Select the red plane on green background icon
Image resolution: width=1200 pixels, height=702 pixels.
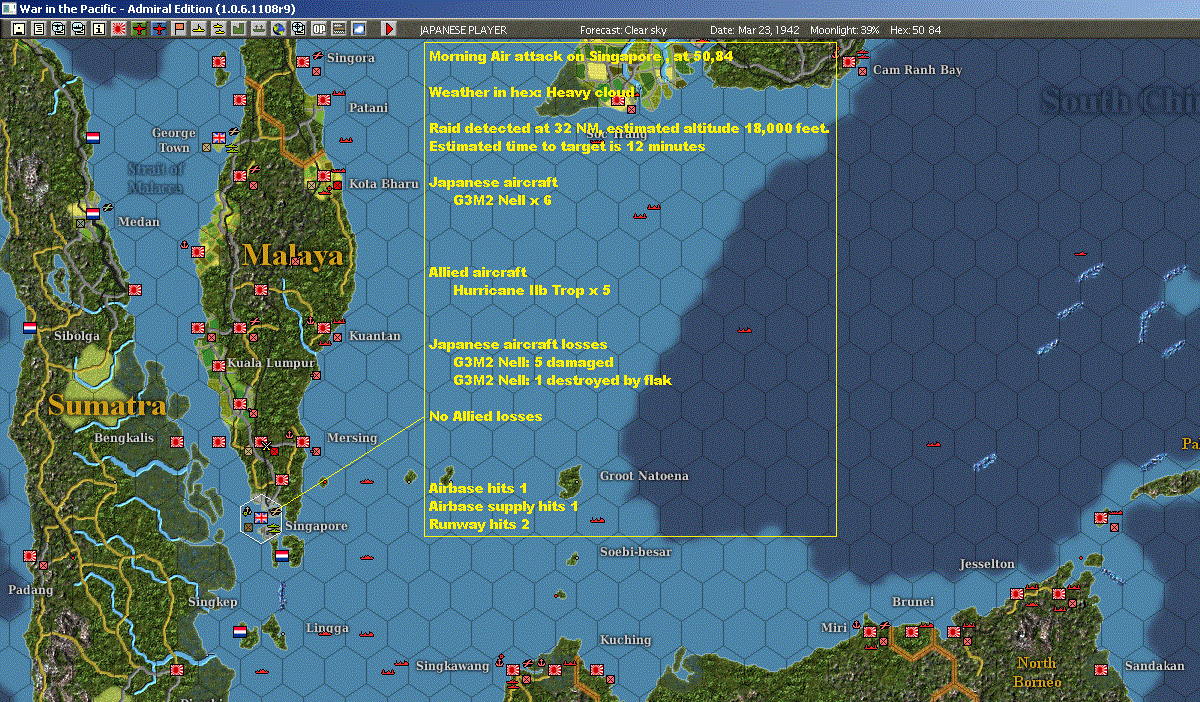(139, 29)
